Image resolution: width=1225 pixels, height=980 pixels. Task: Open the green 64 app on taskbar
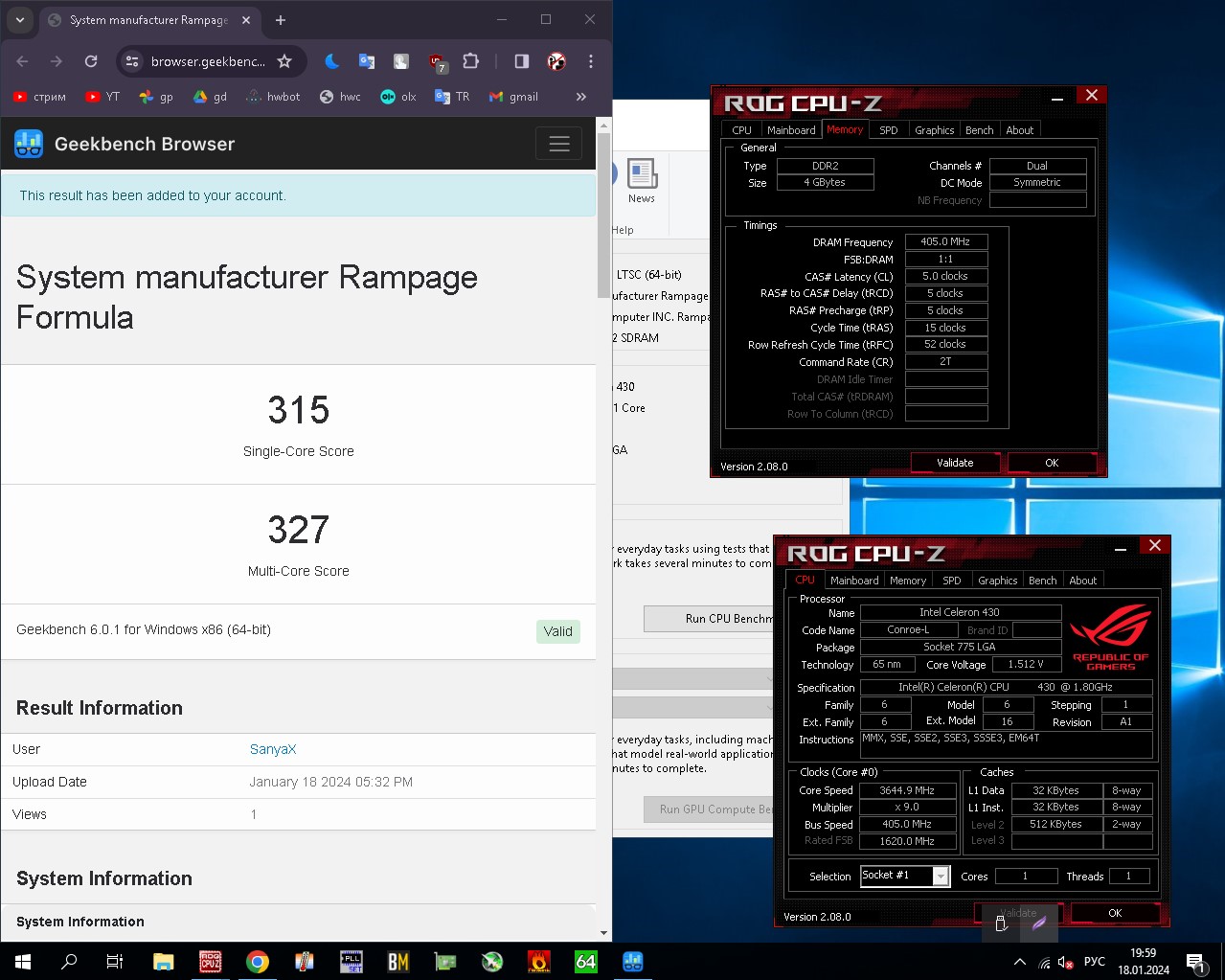pyautogui.click(x=586, y=962)
